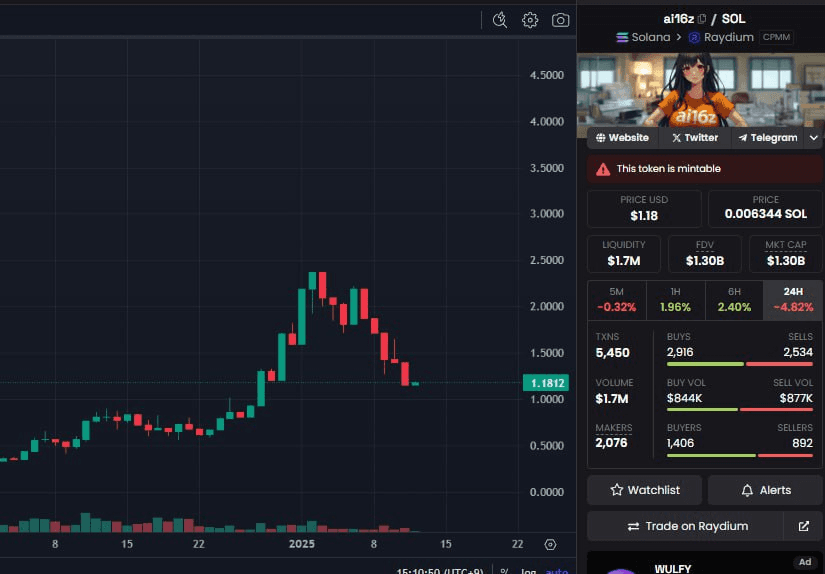Screen dimensions: 825x574
Task: Open the indicators quick search icon
Action: [x=500, y=20]
